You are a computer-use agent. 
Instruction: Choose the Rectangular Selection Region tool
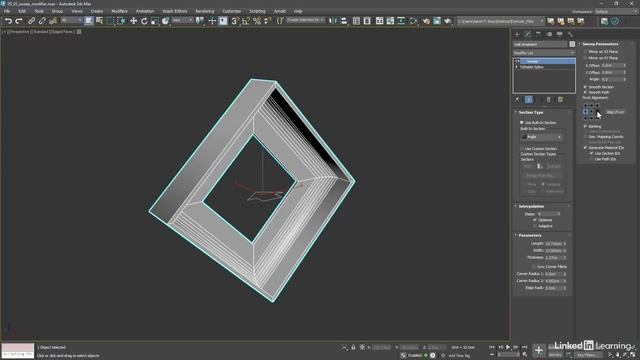coord(110,21)
